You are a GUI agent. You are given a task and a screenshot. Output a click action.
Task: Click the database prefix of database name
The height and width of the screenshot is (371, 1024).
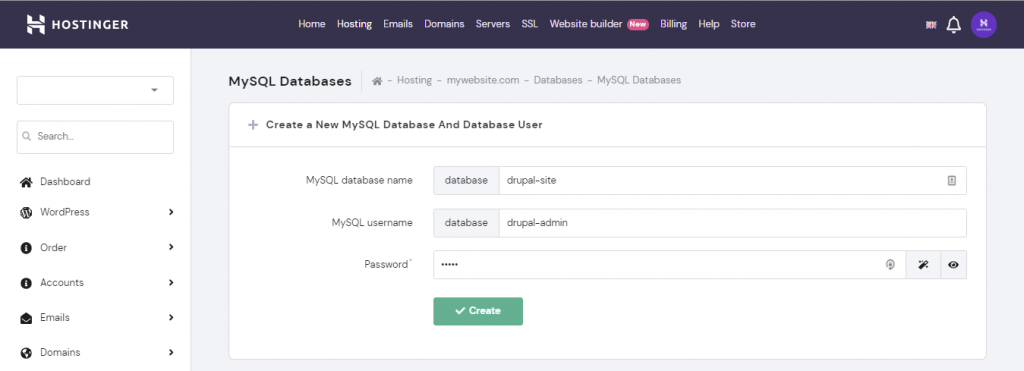coord(466,181)
